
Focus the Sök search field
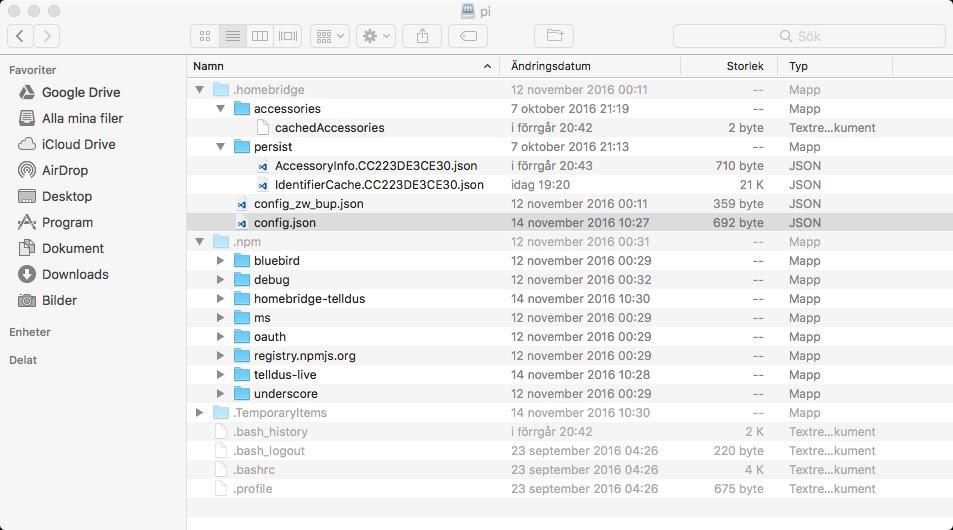click(x=809, y=36)
